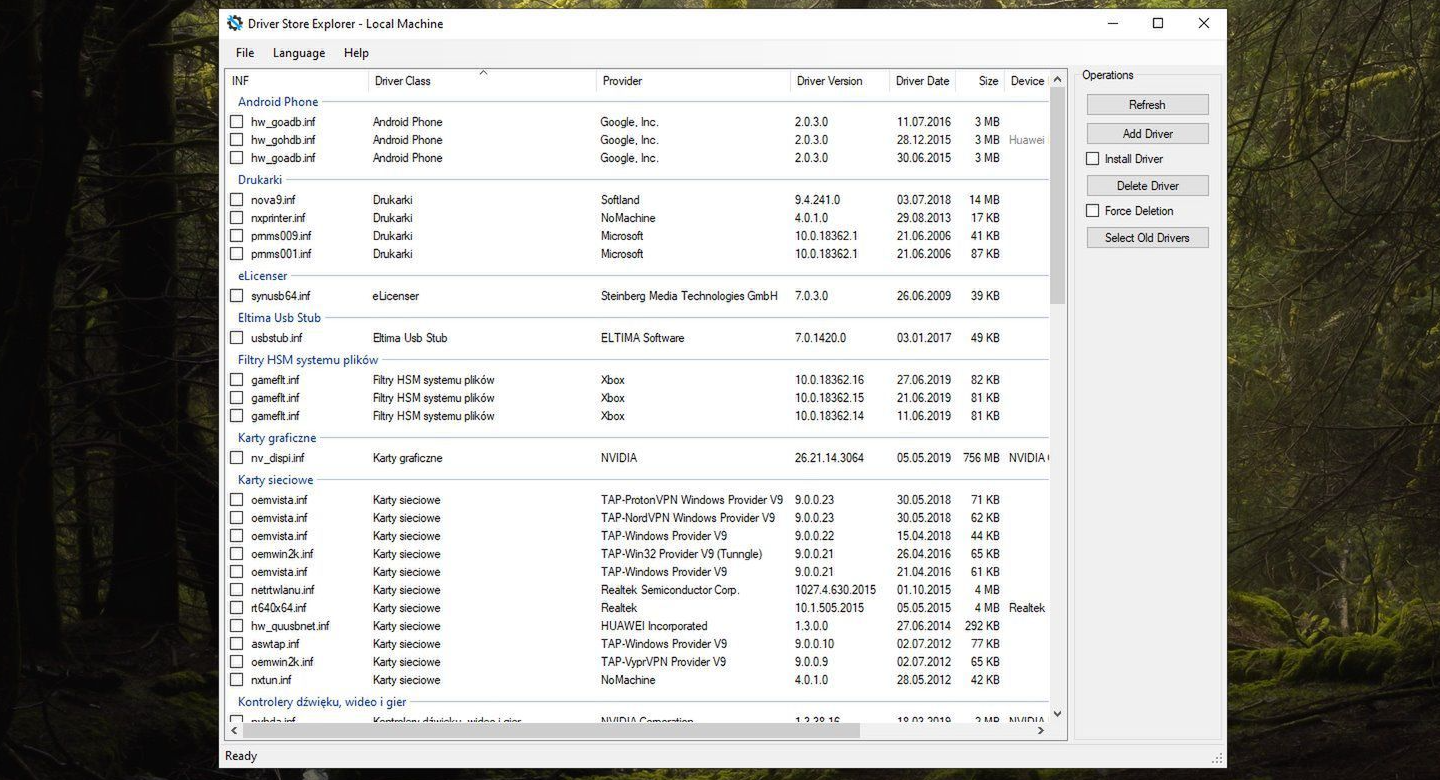Sort by the INF column header
The width and height of the screenshot is (1440, 780).
[298, 81]
